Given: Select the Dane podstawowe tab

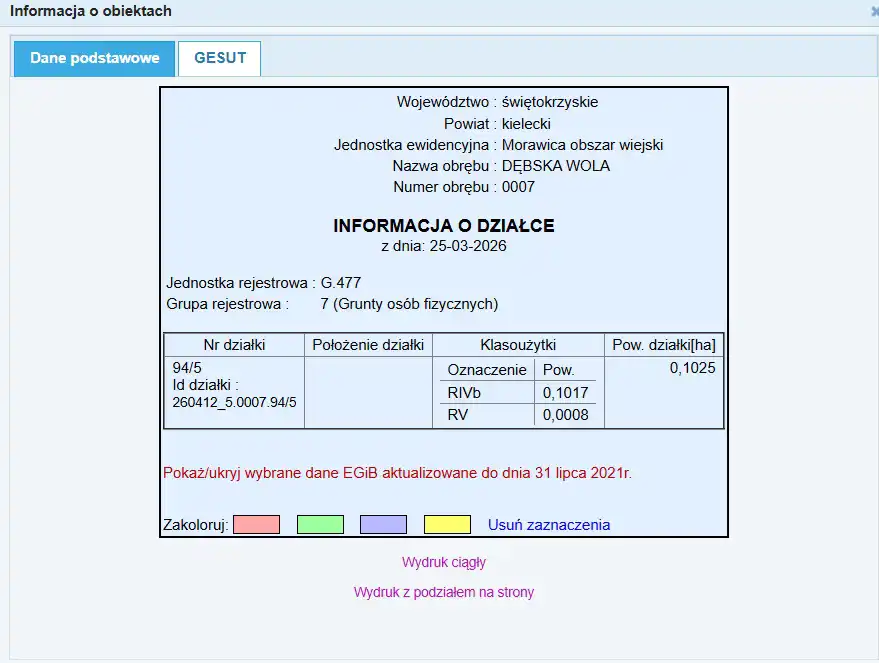Looking at the screenshot, I should (95, 58).
